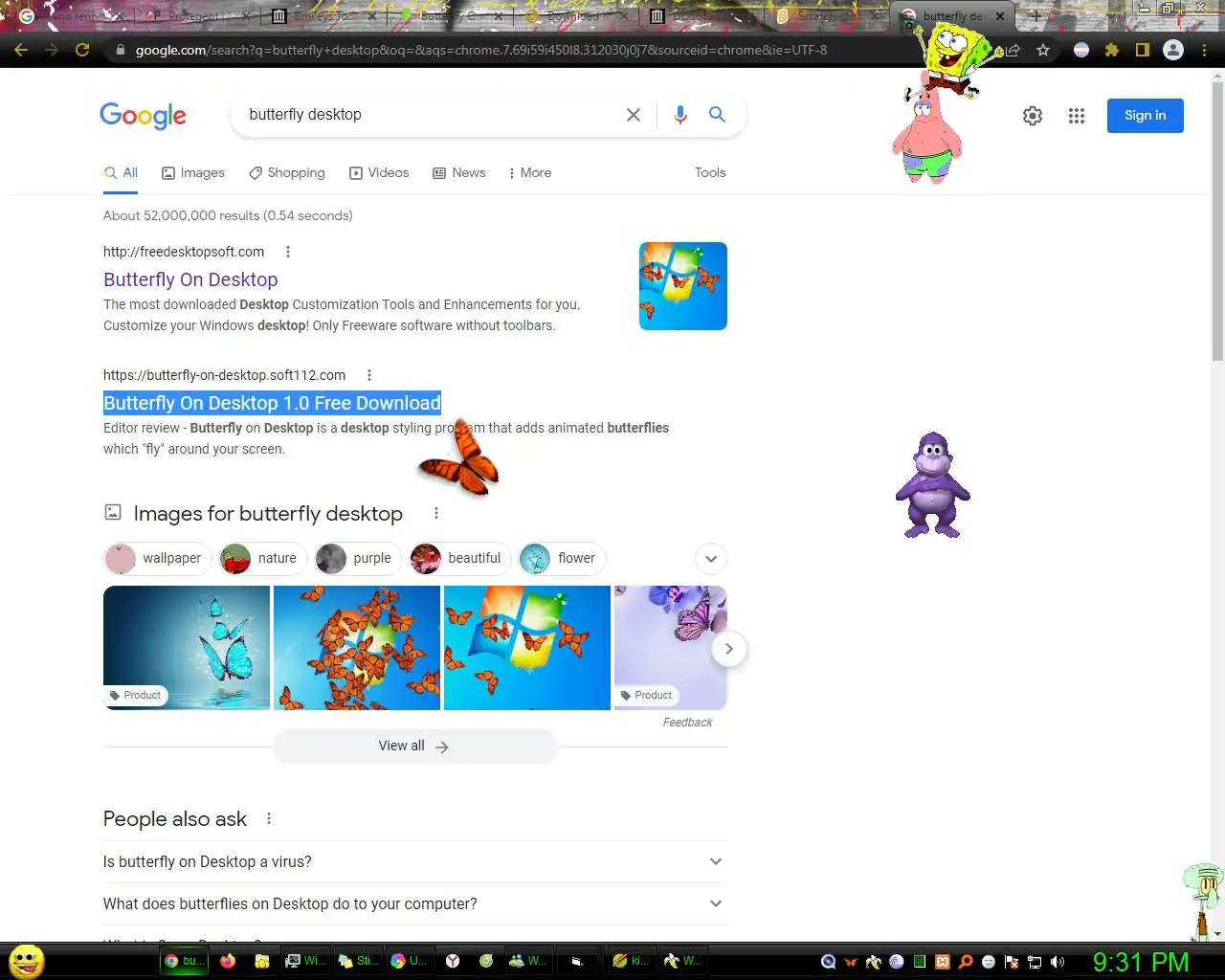
Task: Open the Chrome side panel icon
Action: click(x=1143, y=50)
